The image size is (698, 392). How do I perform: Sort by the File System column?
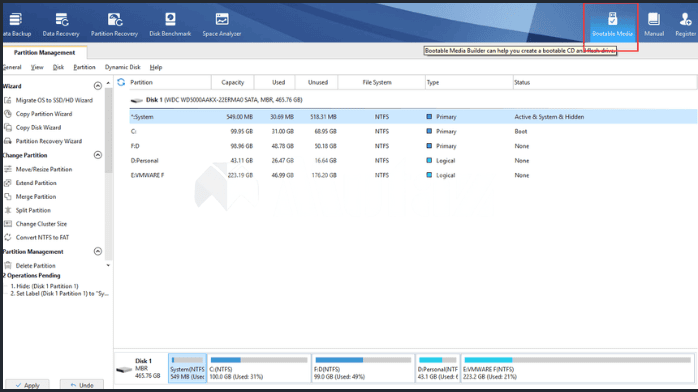pos(381,82)
